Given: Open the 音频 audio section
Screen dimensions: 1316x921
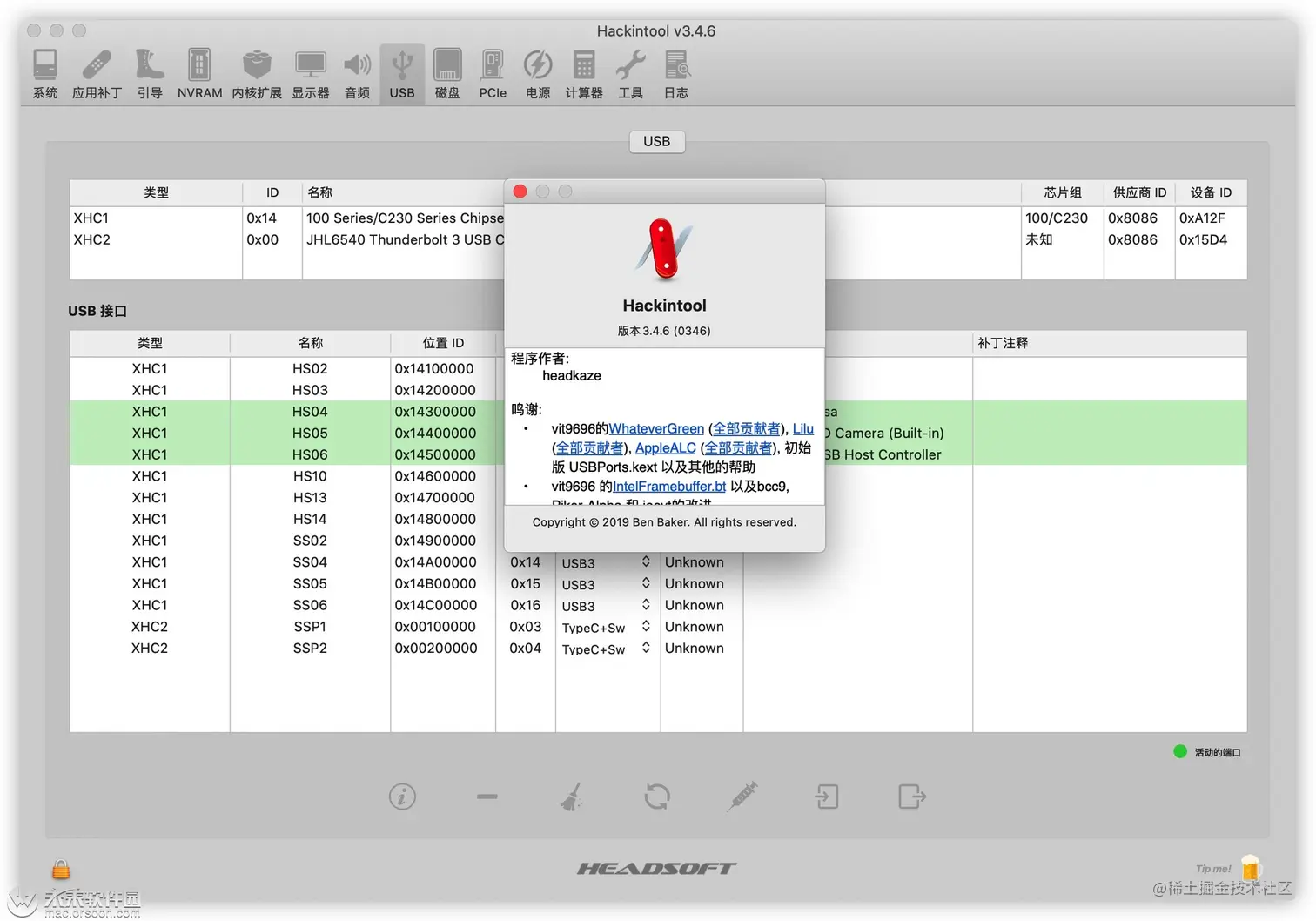Looking at the screenshot, I should coord(357,74).
